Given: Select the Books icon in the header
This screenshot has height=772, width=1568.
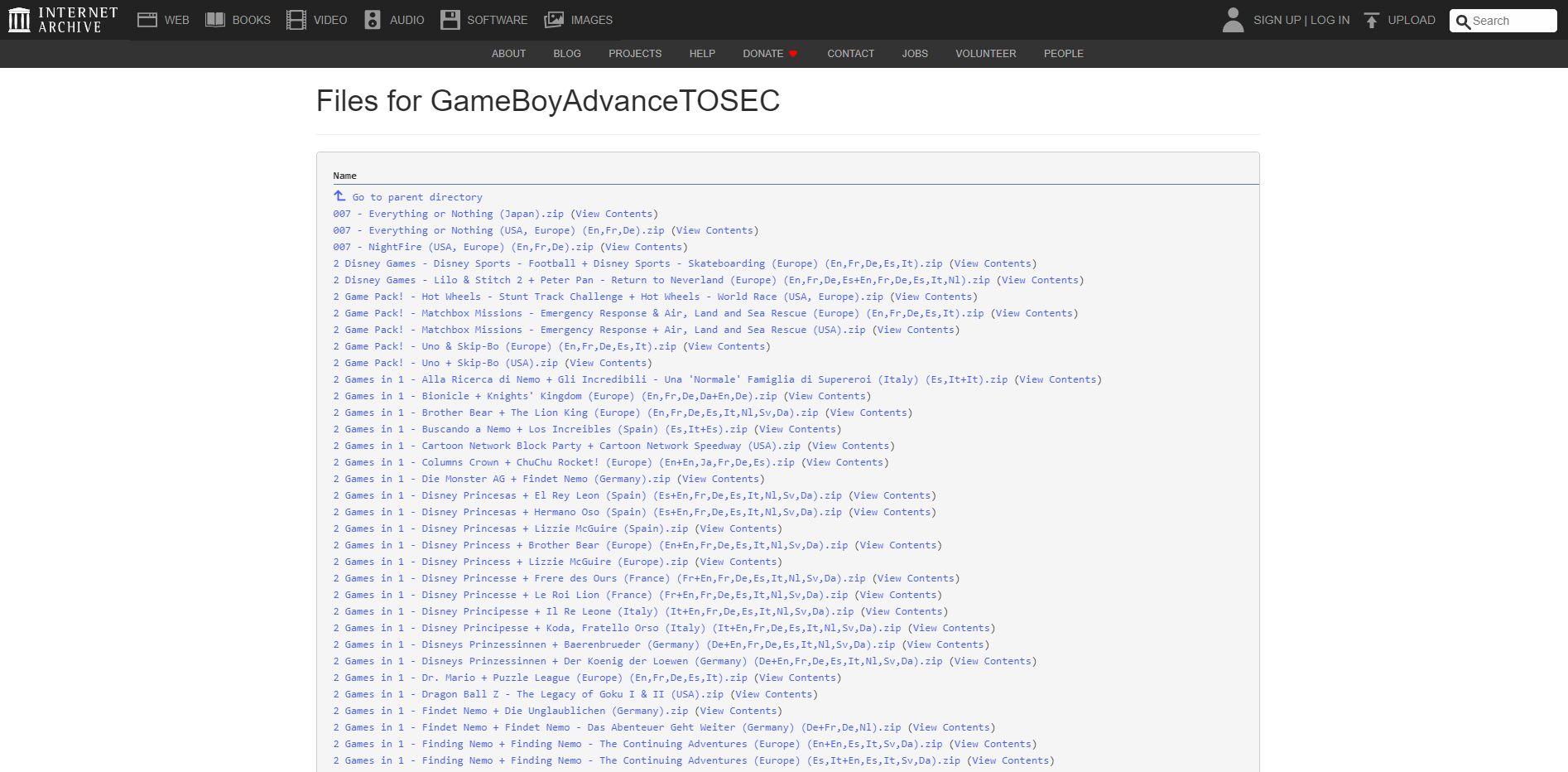Looking at the screenshot, I should (215, 19).
